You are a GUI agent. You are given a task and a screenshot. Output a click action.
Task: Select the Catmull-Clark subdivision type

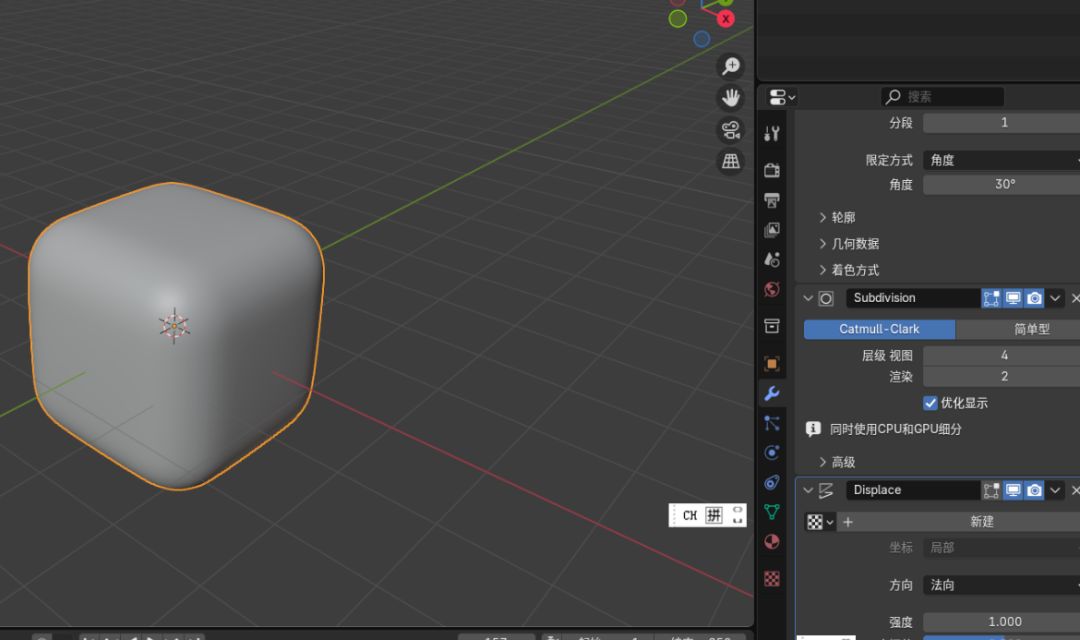(879, 329)
